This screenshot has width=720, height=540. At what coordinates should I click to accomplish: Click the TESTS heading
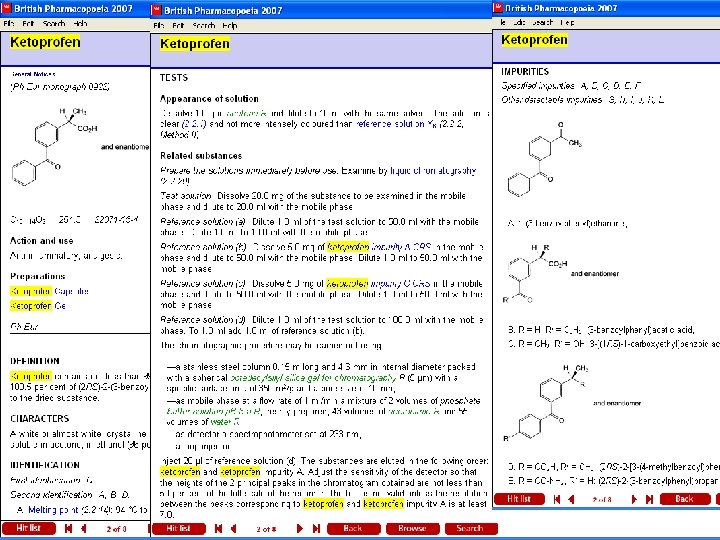point(174,78)
